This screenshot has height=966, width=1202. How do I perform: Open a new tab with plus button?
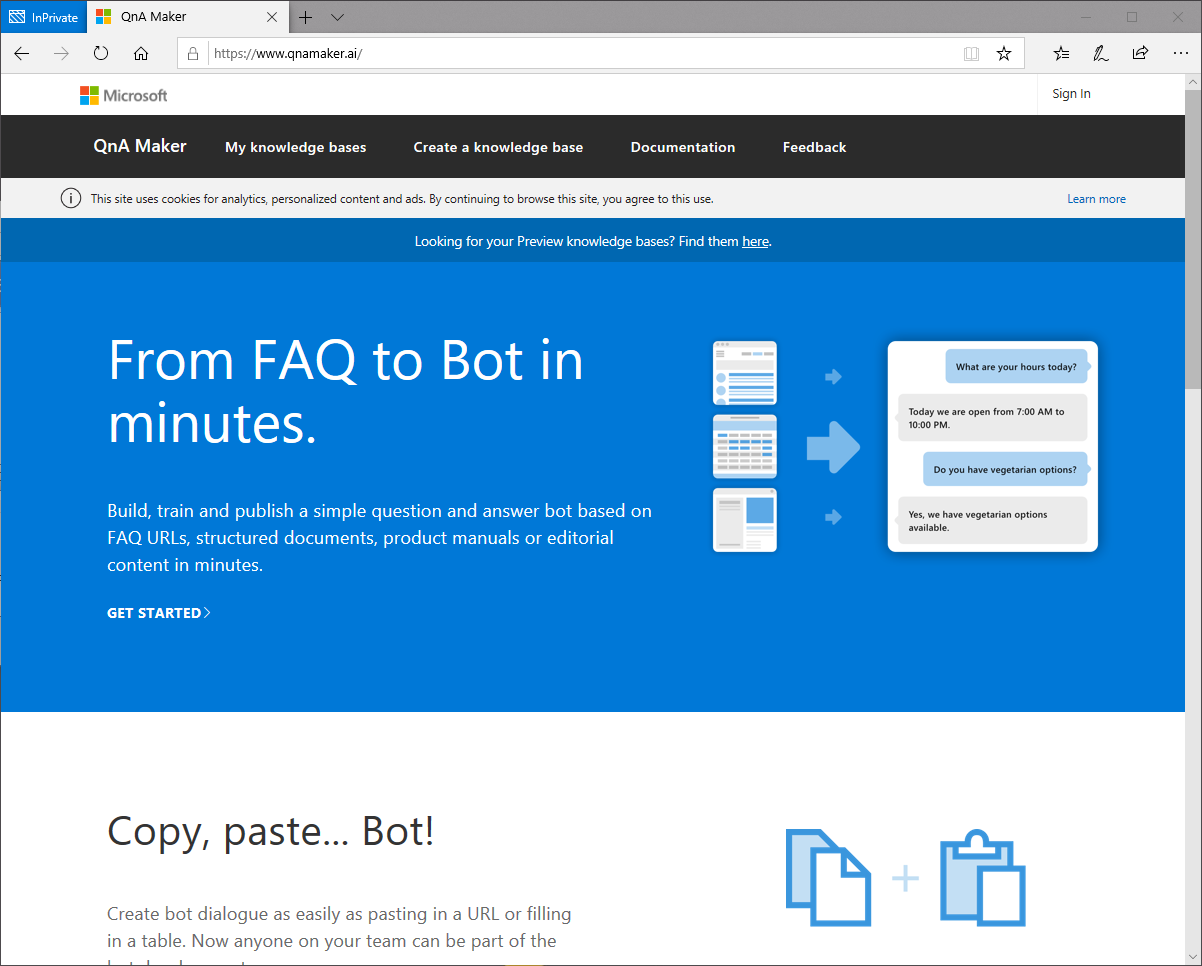(306, 17)
